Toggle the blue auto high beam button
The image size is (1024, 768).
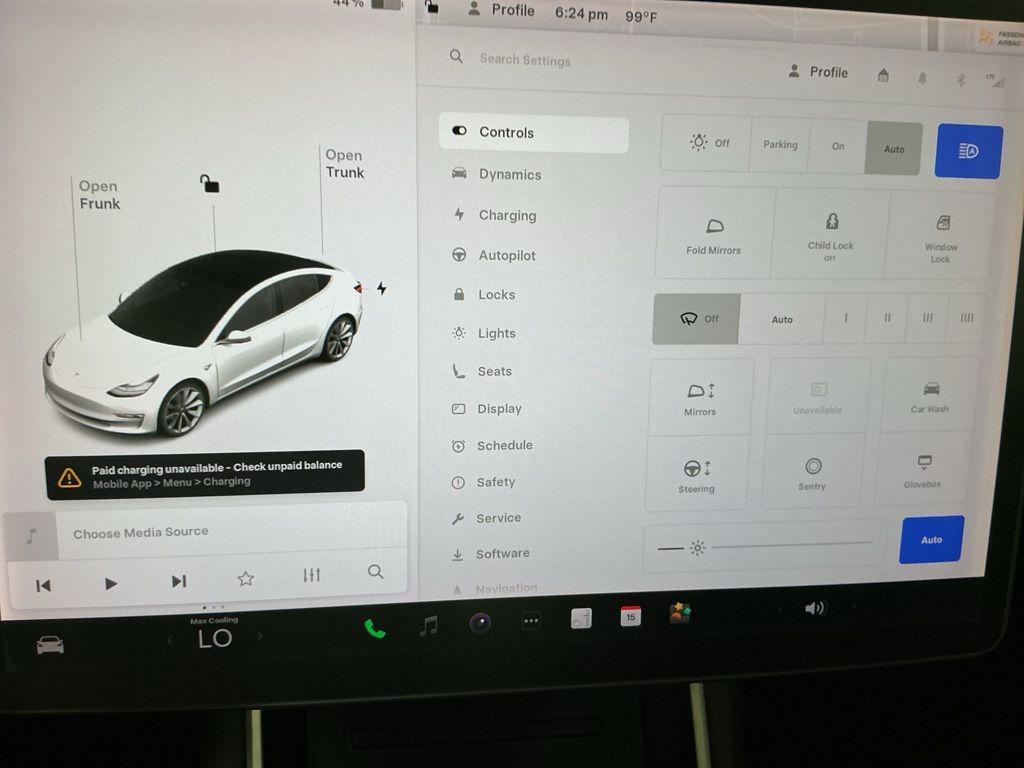coord(968,151)
